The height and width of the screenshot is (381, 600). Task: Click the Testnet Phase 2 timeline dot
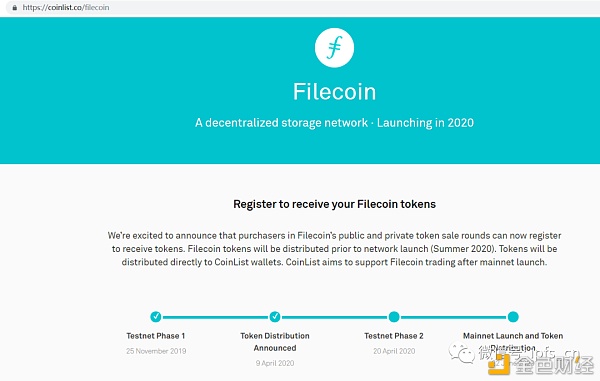point(394,317)
